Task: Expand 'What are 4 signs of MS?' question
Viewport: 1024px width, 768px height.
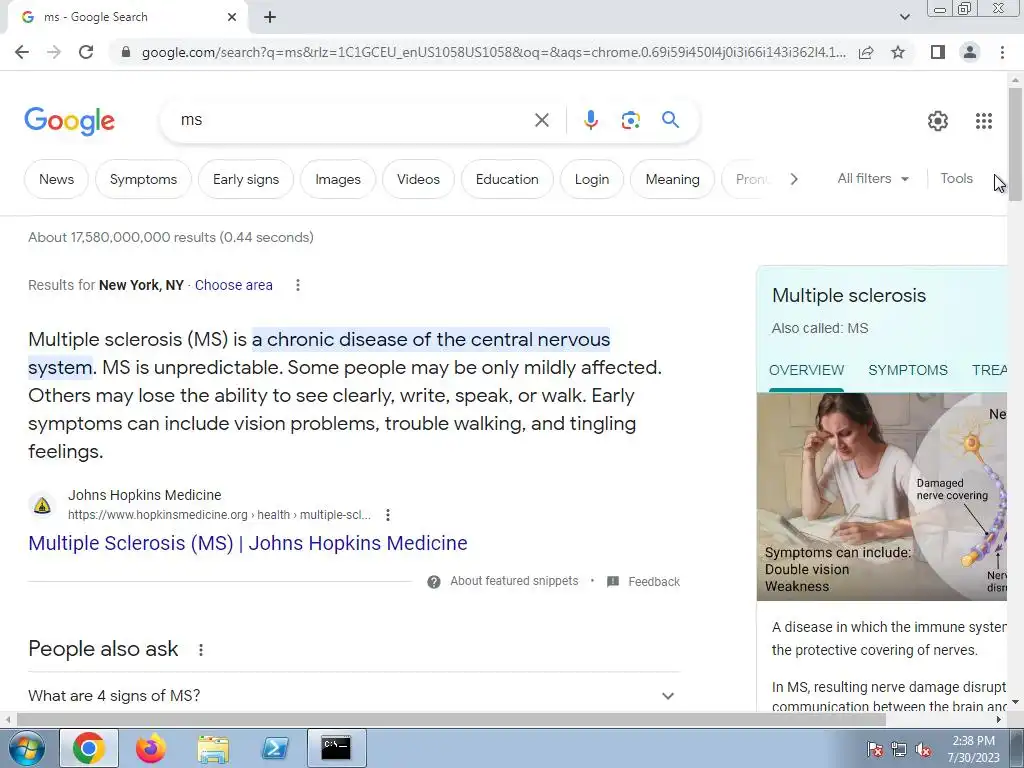Action: [x=354, y=696]
